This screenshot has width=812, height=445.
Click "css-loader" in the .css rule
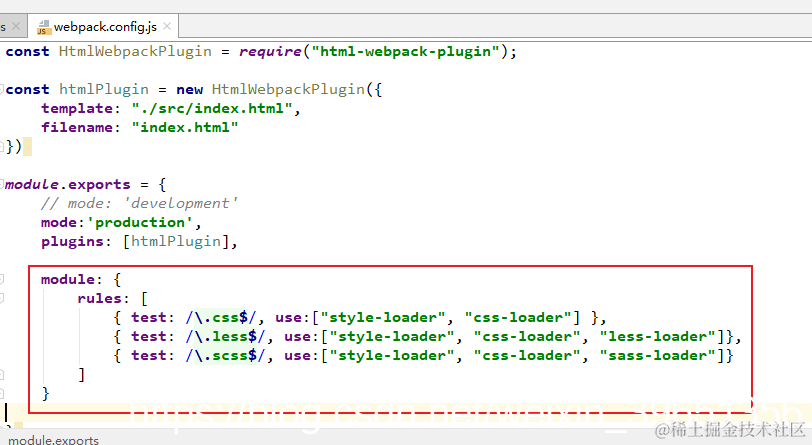(x=518, y=317)
